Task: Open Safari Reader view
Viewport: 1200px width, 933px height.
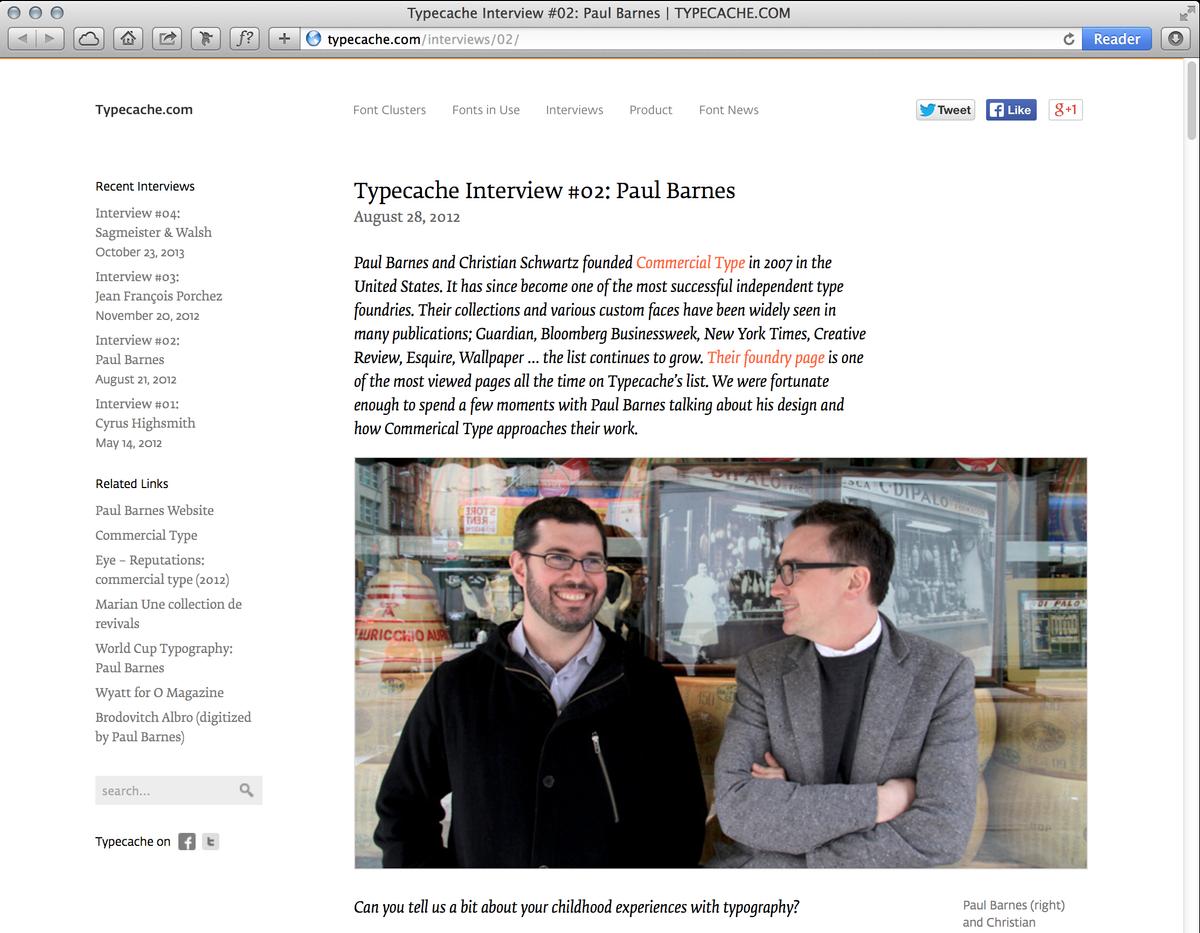Action: pos(1116,39)
